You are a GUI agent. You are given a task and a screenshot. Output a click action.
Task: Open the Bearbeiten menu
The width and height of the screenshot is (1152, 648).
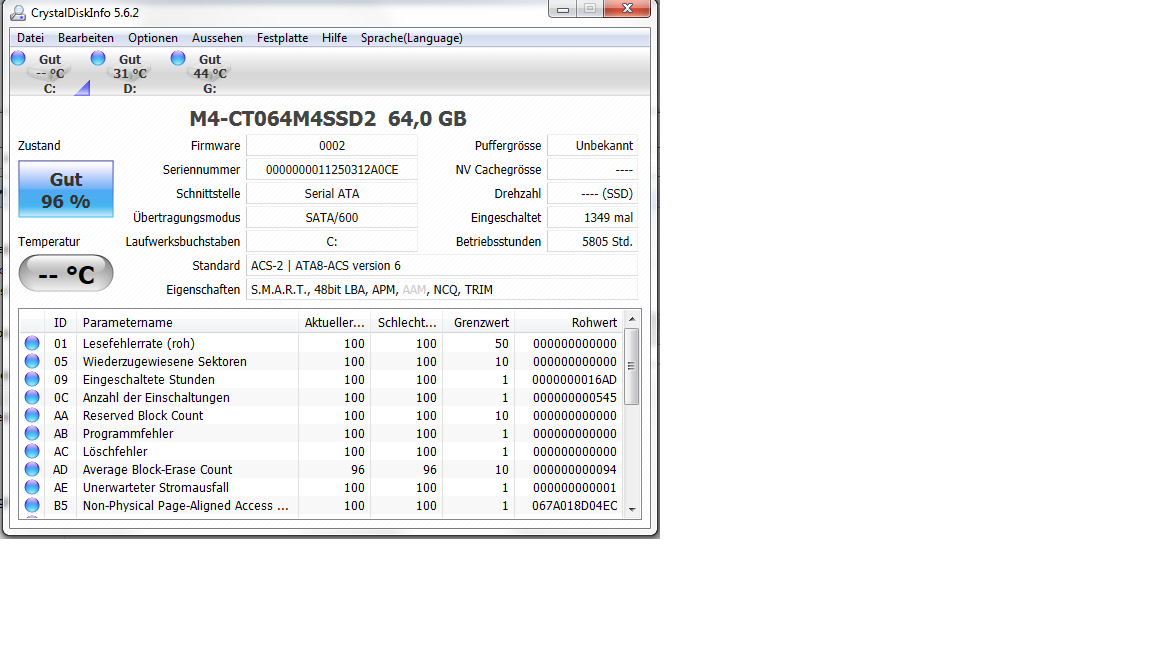85,38
